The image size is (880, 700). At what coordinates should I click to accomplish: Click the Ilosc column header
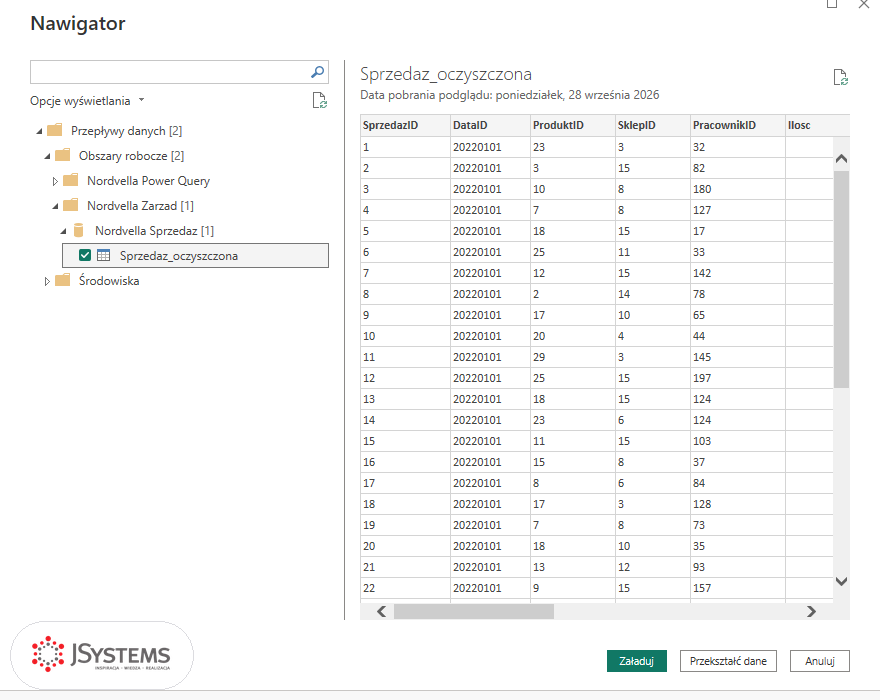click(x=817, y=125)
